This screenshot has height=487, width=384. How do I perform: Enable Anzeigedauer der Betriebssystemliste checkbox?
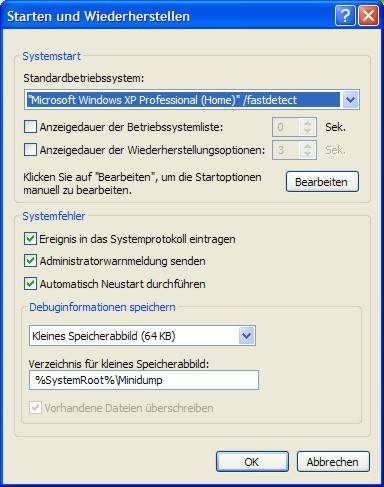tap(30, 127)
